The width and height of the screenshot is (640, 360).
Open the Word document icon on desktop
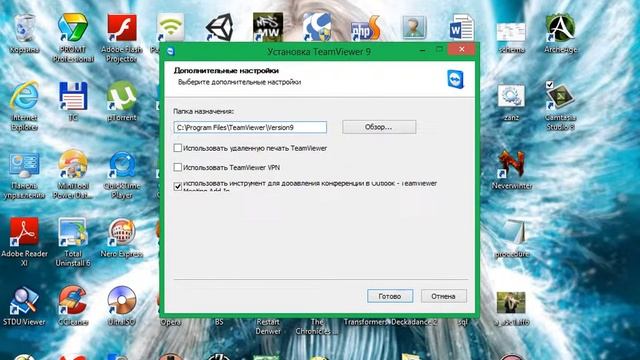click(x=462, y=28)
